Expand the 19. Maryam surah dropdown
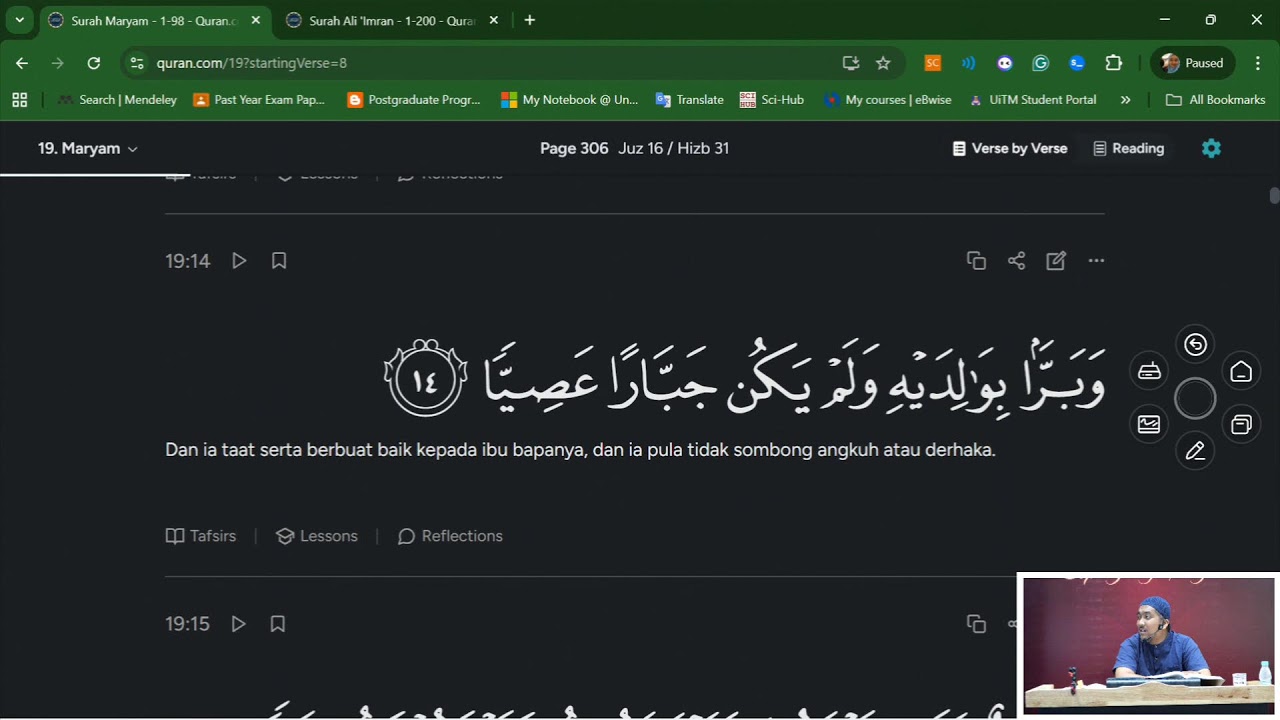This screenshot has width=1280, height=720. click(x=88, y=148)
